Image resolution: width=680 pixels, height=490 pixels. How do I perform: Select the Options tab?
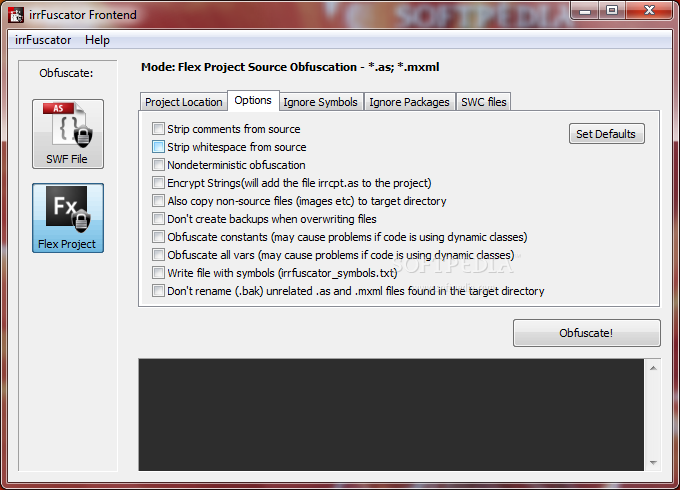pyautogui.click(x=253, y=101)
